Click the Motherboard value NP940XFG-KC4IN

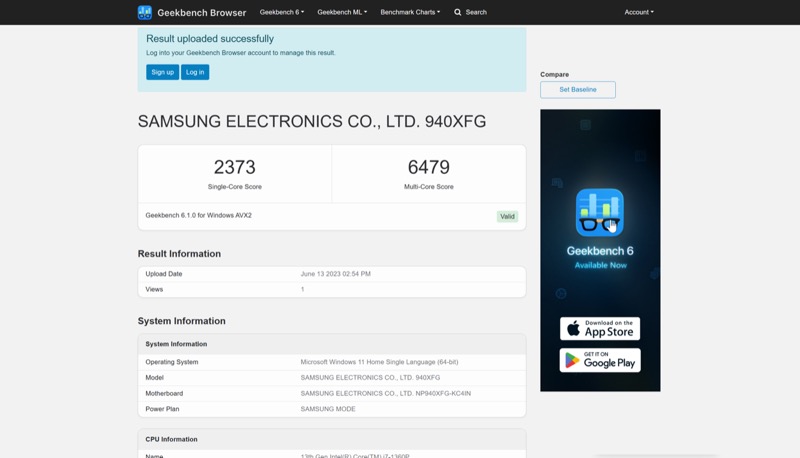pos(385,393)
